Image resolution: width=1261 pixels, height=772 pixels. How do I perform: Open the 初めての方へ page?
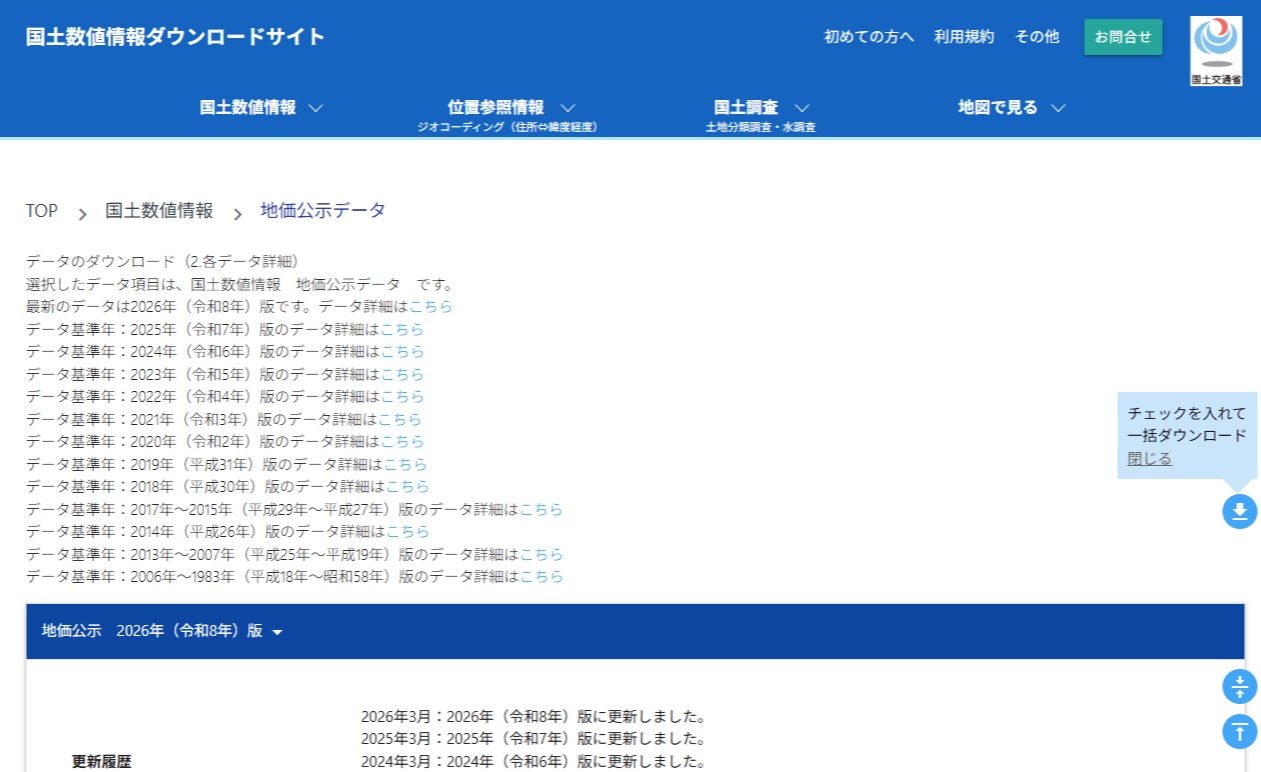pyautogui.click(x=868, y=37)
